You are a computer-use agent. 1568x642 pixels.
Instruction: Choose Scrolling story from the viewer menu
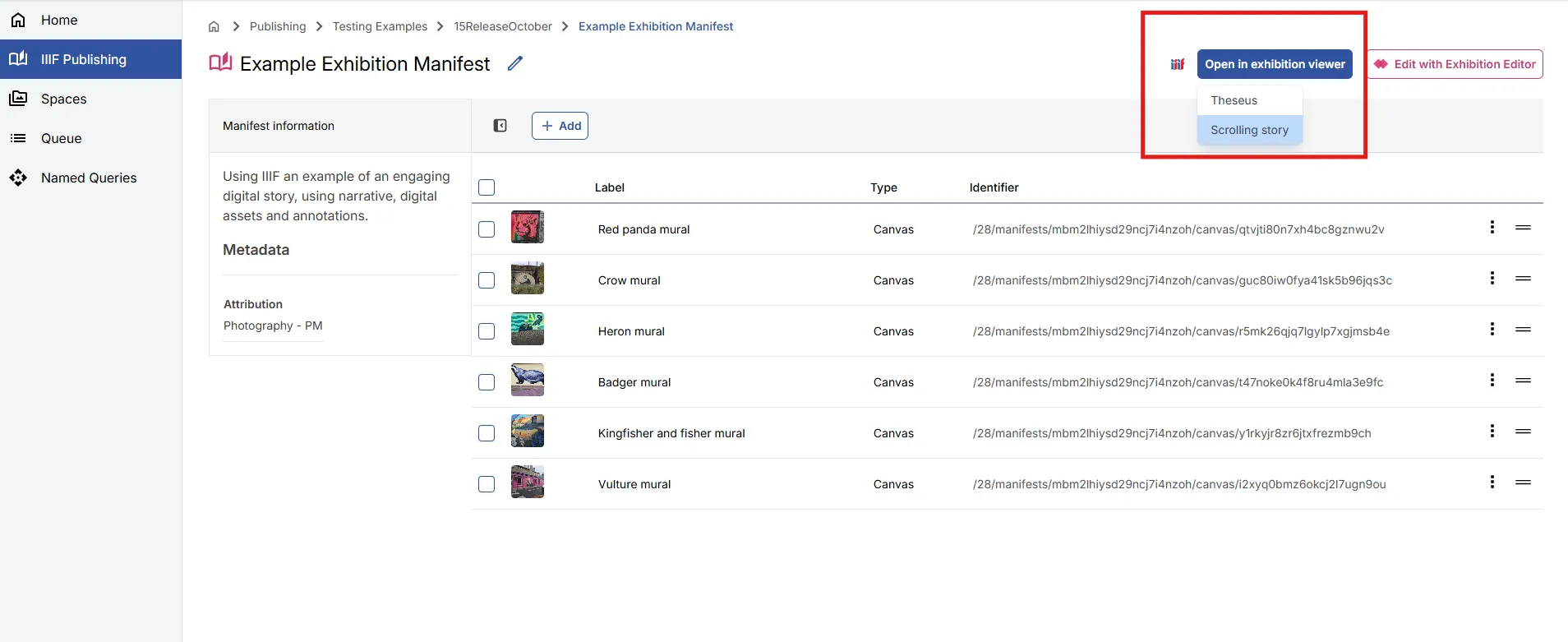coord(1250,130)
